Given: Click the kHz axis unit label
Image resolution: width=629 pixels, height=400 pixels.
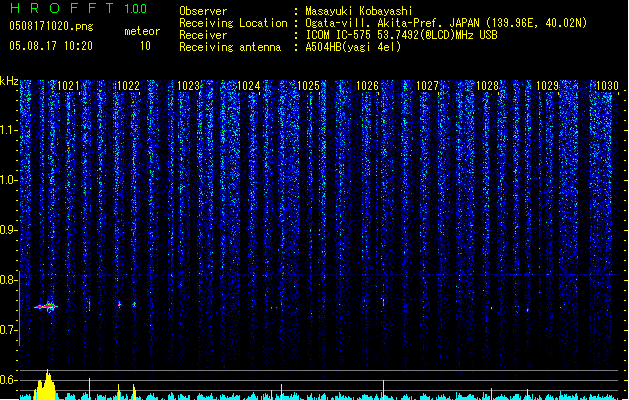Looking at the screenshot, I should point(9,81).
